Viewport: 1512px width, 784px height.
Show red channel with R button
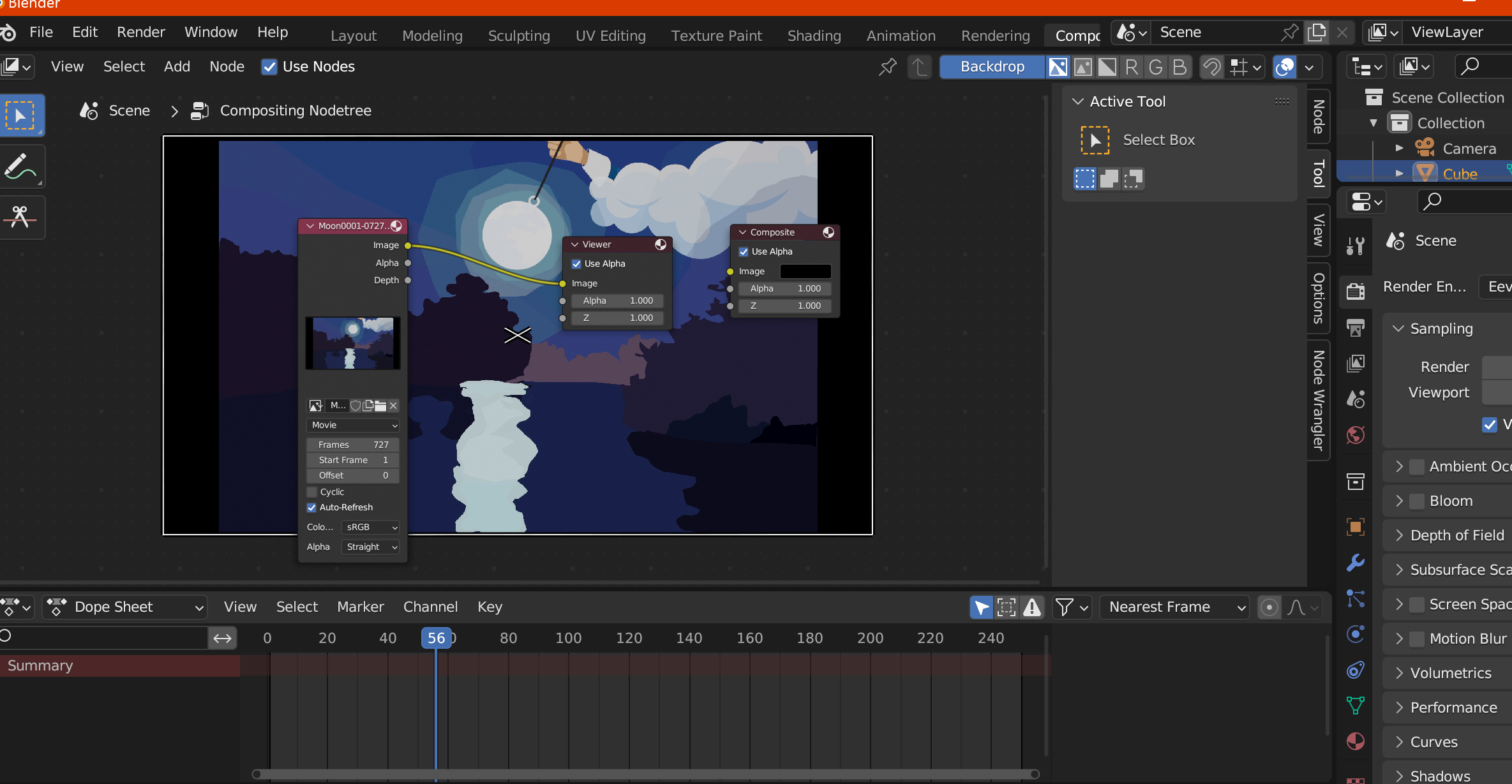click(x=1132, y=66)
